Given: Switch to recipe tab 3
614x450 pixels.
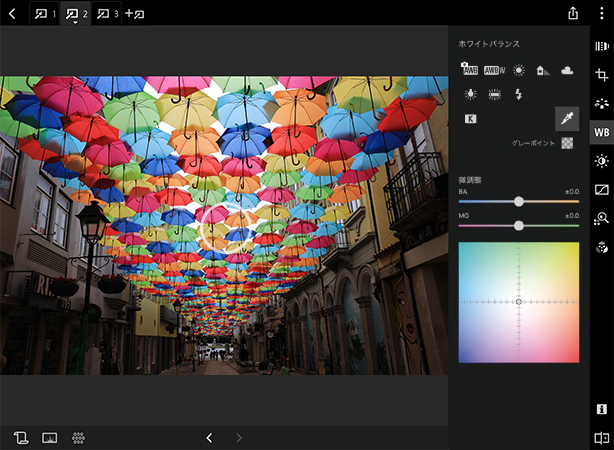Looking at the screenshot, I should (x=107, y=14).
